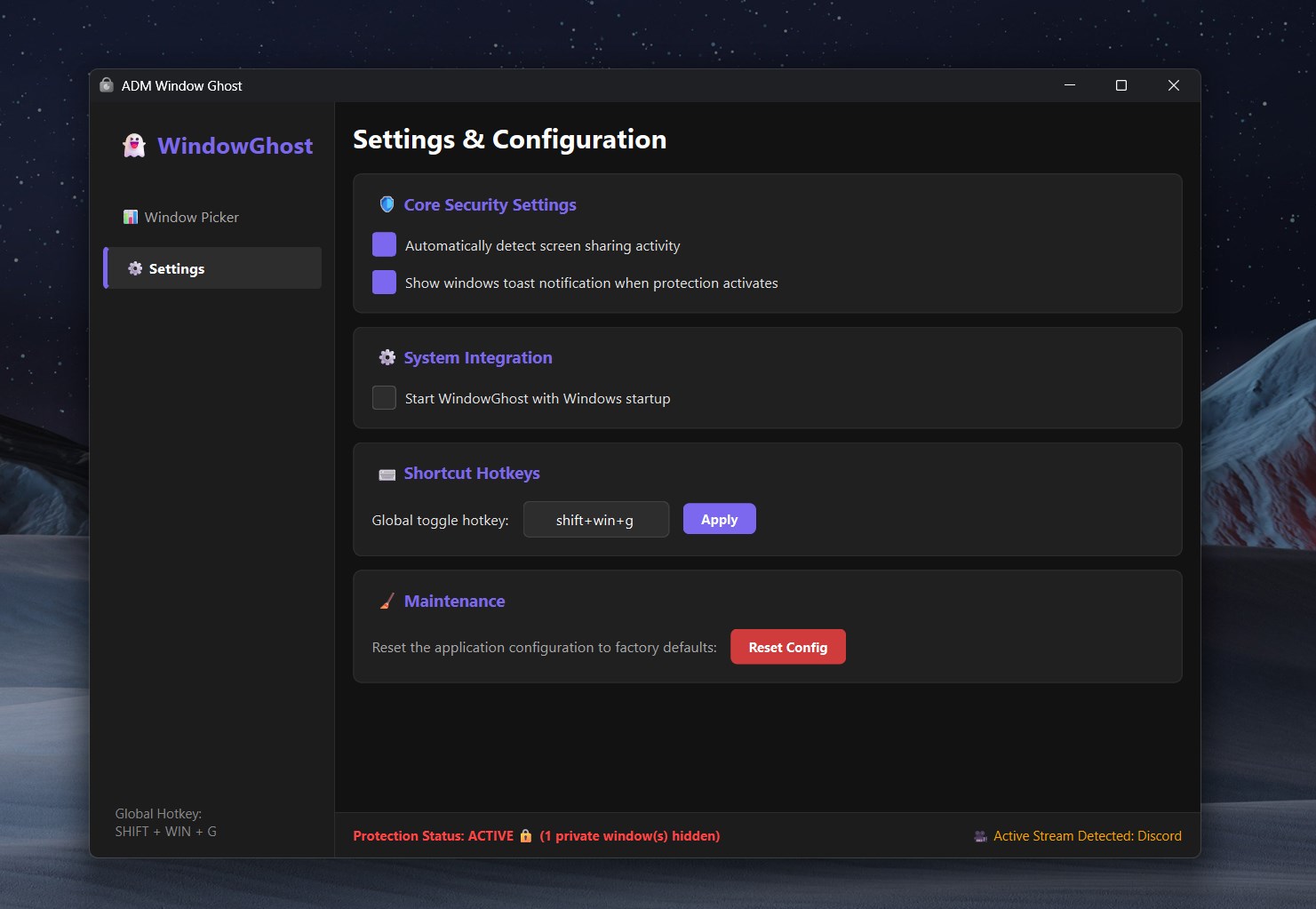Click the Core Security shield icon
This screenshot has width=1316, height=909.
(x=387, y=204)
